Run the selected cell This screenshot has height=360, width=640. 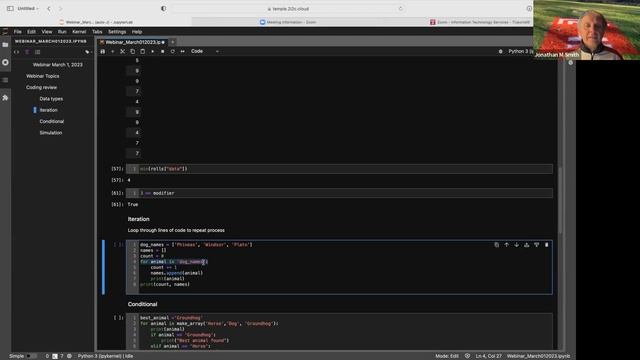tap(153, 51)
